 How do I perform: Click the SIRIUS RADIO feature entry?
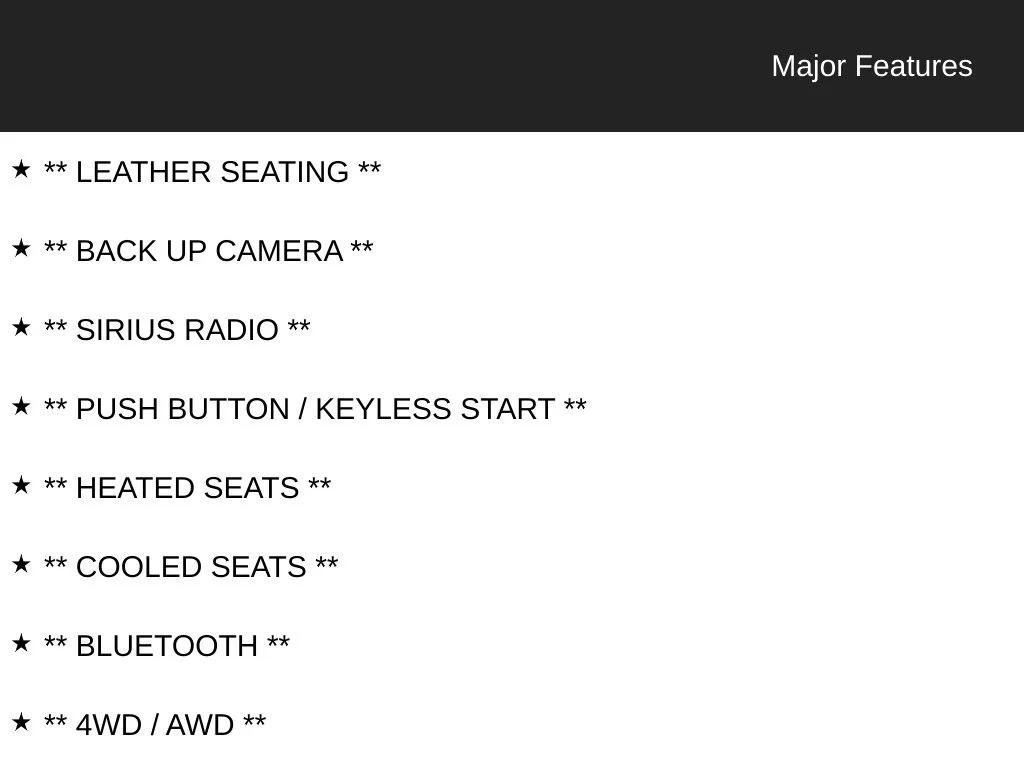[x=177, y=330]
